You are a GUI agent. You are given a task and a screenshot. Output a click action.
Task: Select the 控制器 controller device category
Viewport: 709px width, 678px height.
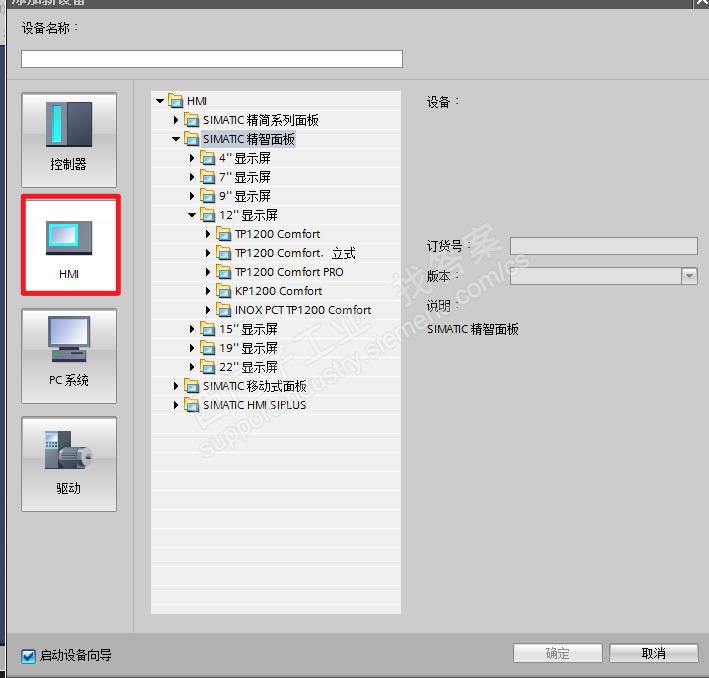tap(69, 140)
